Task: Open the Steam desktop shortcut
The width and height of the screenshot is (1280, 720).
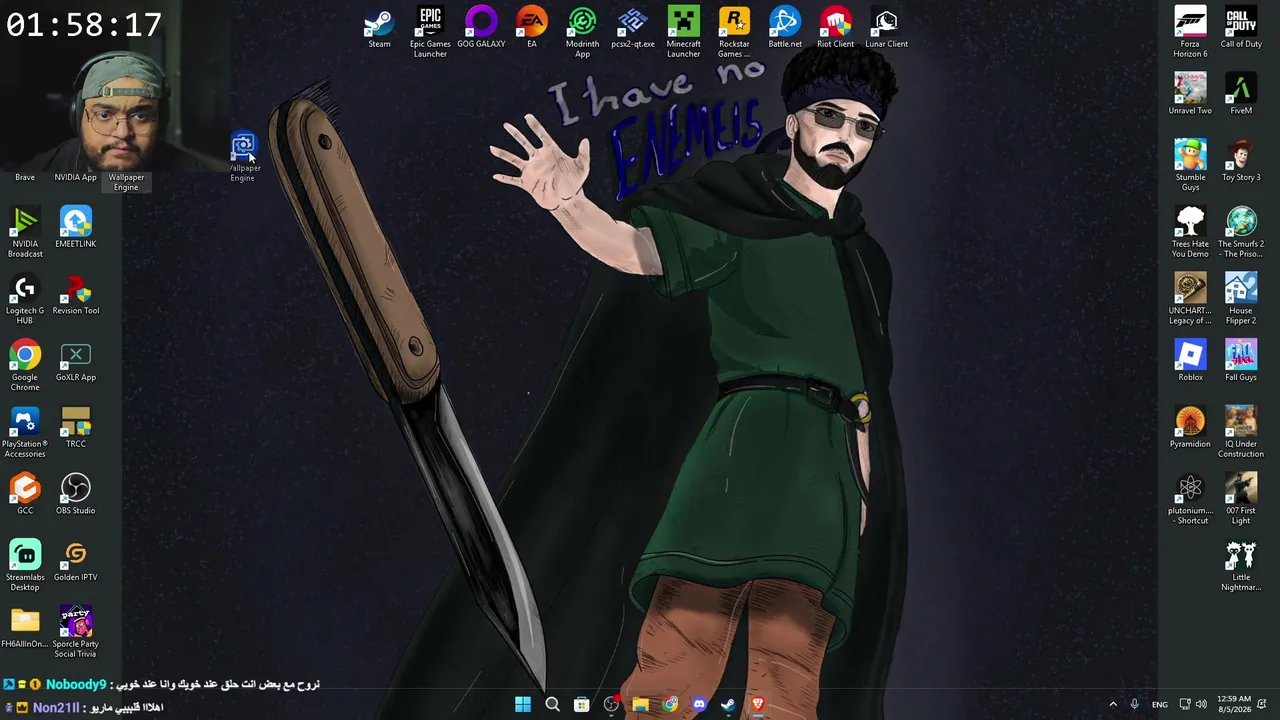Action: tap(379, 28)
